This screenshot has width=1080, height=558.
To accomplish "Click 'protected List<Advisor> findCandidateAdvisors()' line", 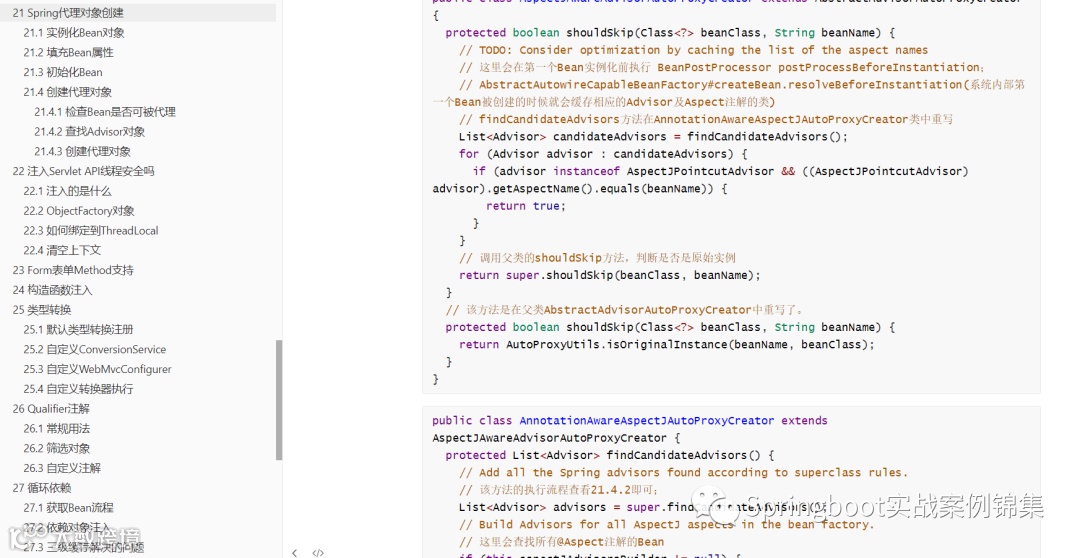I will 610,455.
